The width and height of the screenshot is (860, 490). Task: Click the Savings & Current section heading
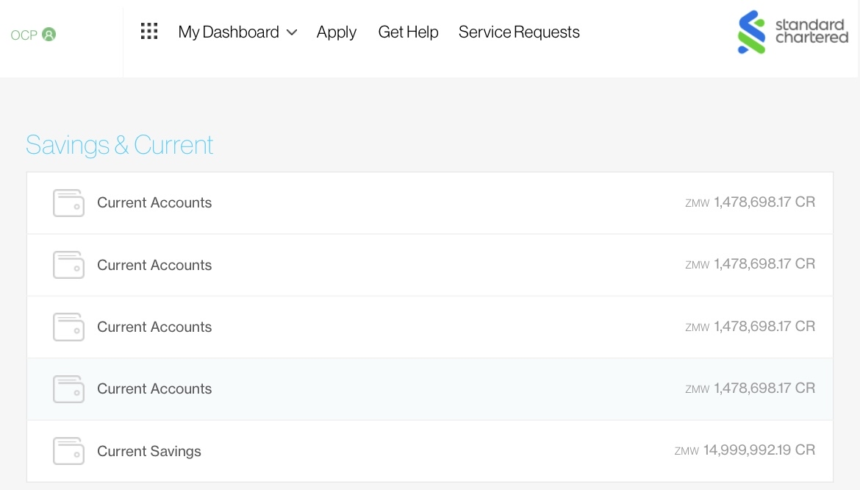coord(120,145)
